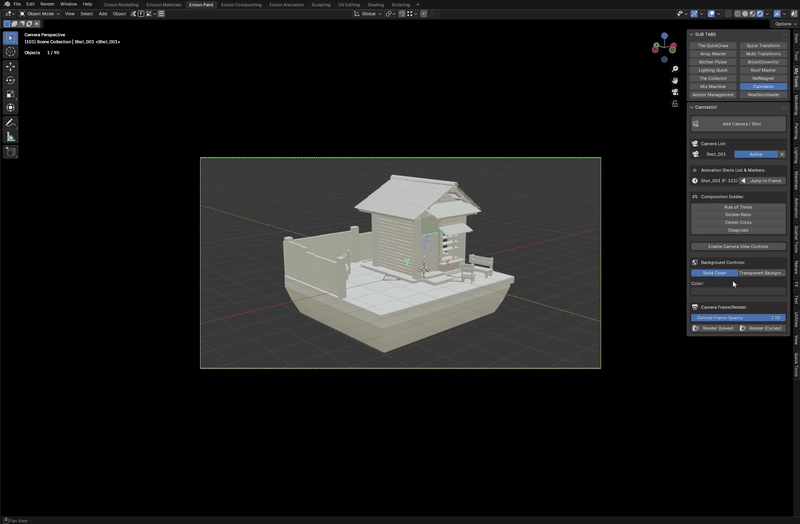The width and height of the screenshot is (800, 524).
Task: Click the hamburger list icon in the header
Action: [x=161, y=14]
